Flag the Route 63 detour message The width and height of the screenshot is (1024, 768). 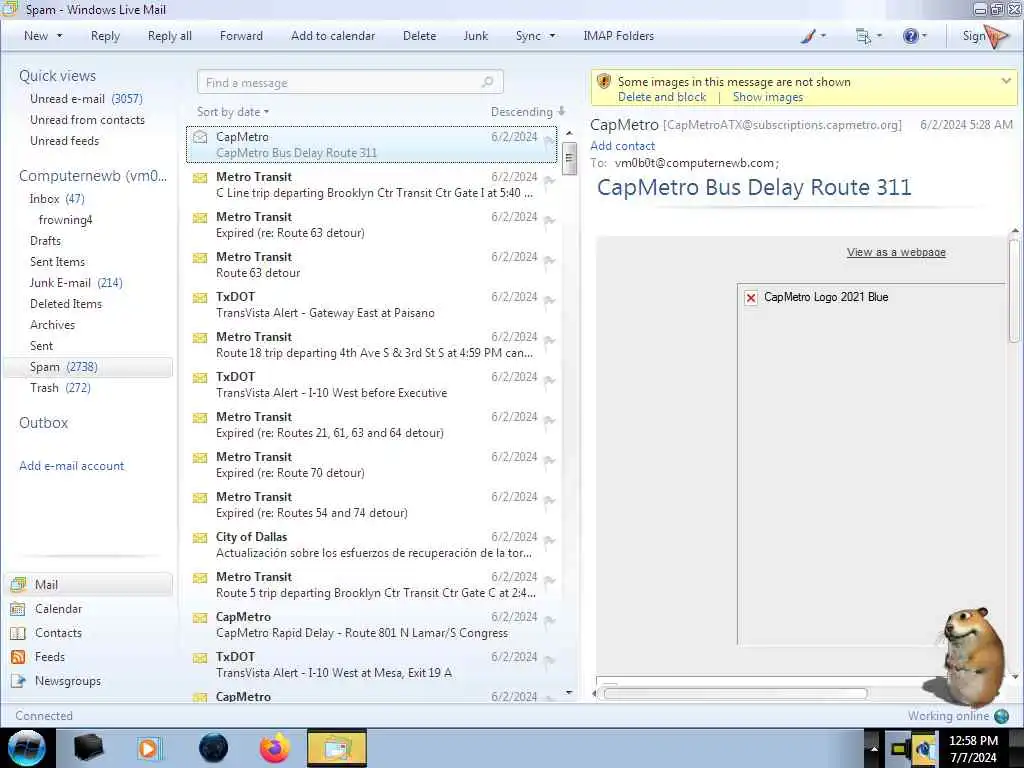point(549,261)
